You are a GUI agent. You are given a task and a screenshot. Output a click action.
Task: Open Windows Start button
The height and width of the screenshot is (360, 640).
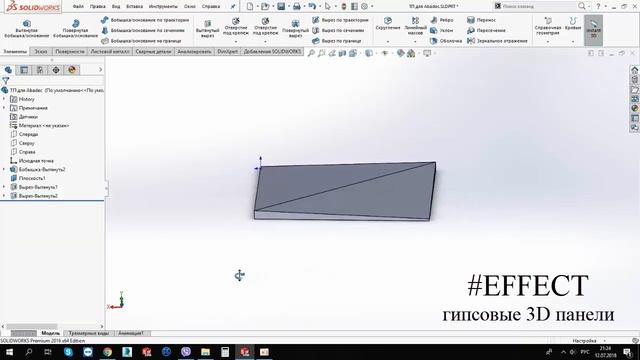pos(9,351)
